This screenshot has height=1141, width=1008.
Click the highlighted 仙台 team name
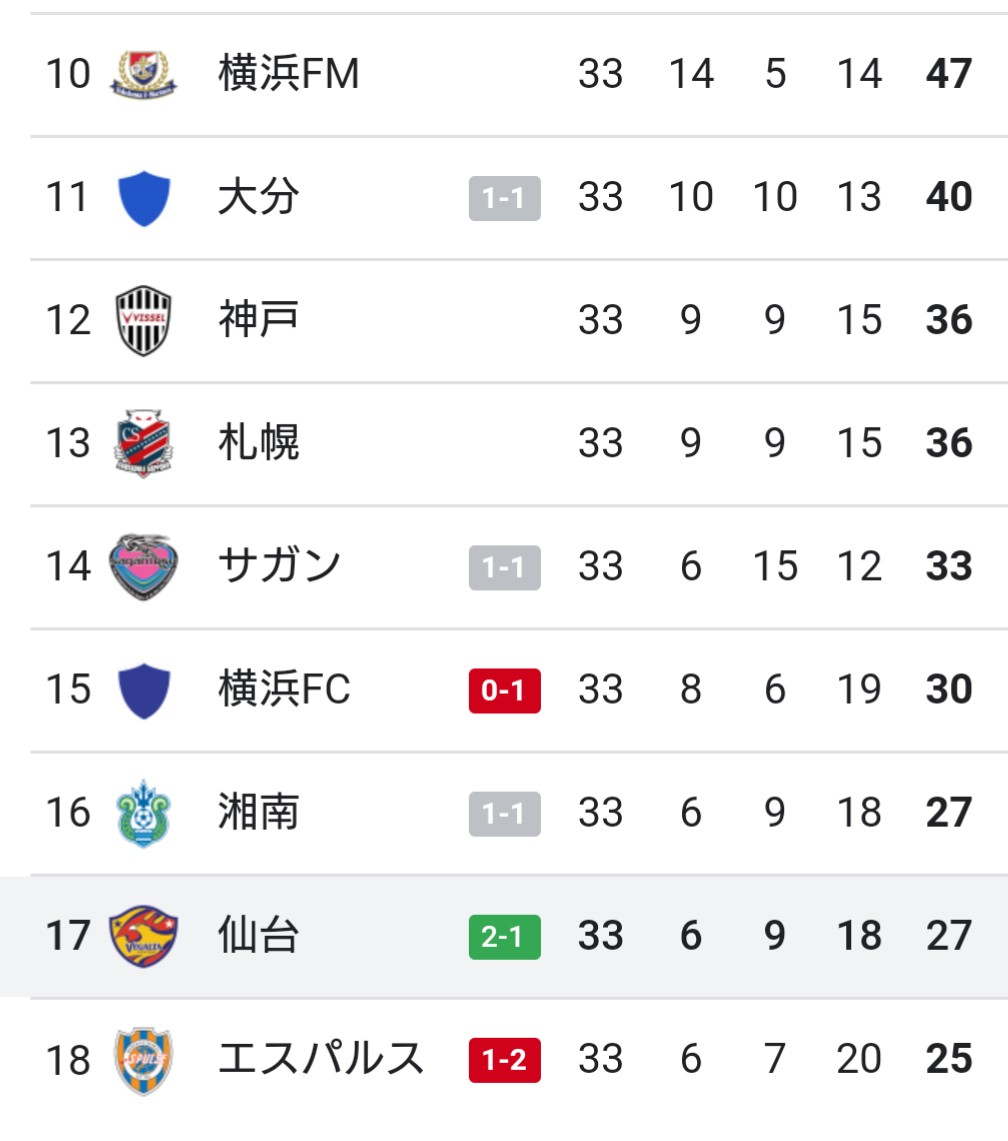[258, 936]
